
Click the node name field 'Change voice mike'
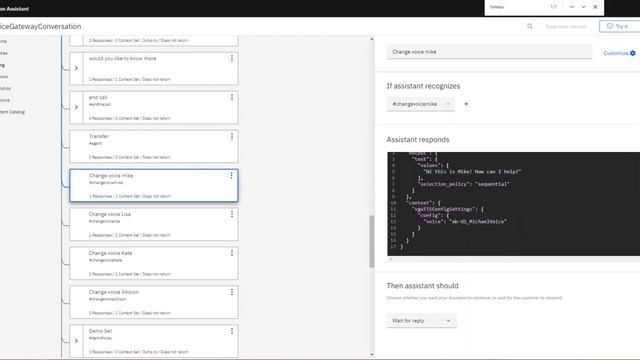[489, 52]
